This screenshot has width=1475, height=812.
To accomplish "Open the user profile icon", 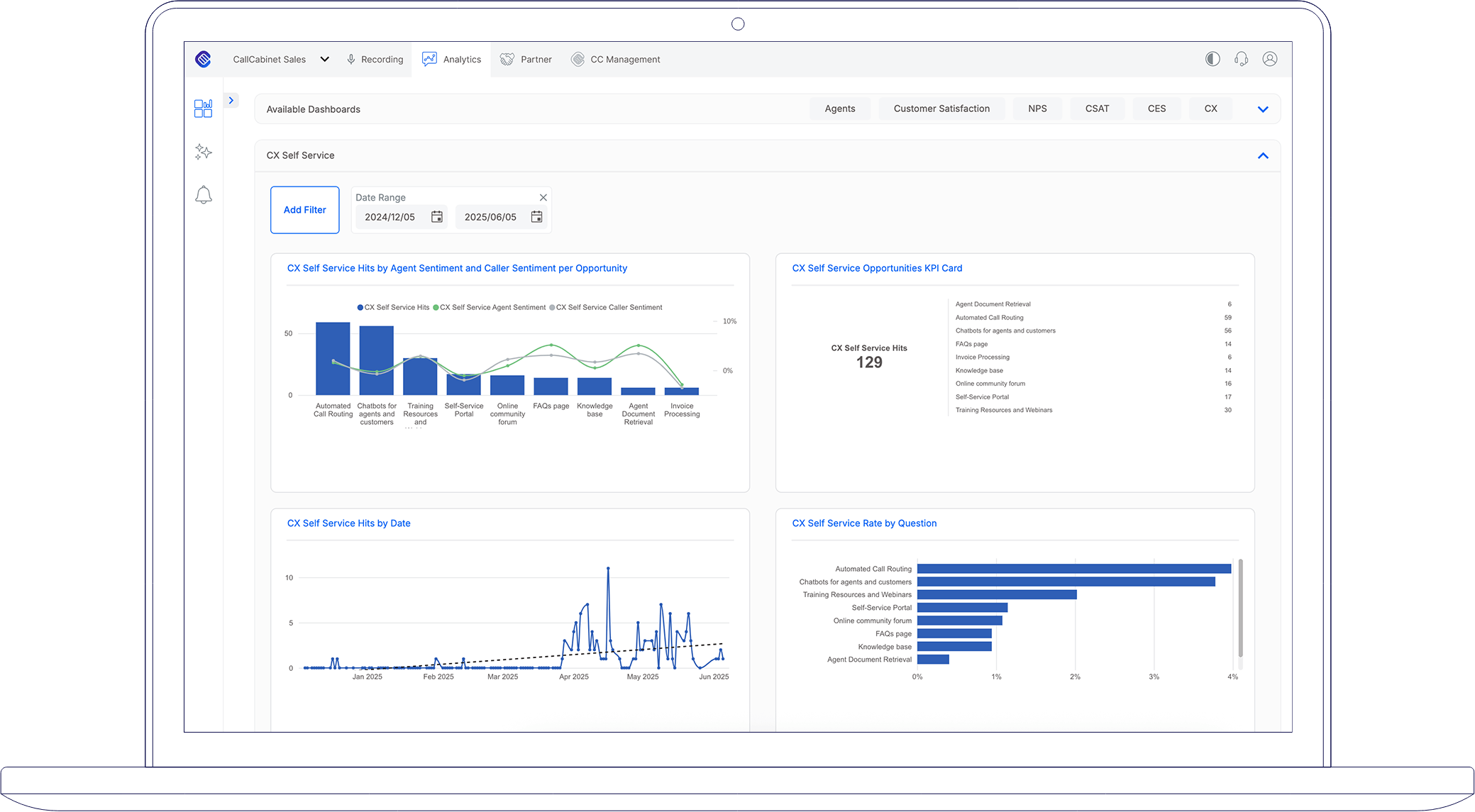I will pyautogui.click(x=1270, y=59).
